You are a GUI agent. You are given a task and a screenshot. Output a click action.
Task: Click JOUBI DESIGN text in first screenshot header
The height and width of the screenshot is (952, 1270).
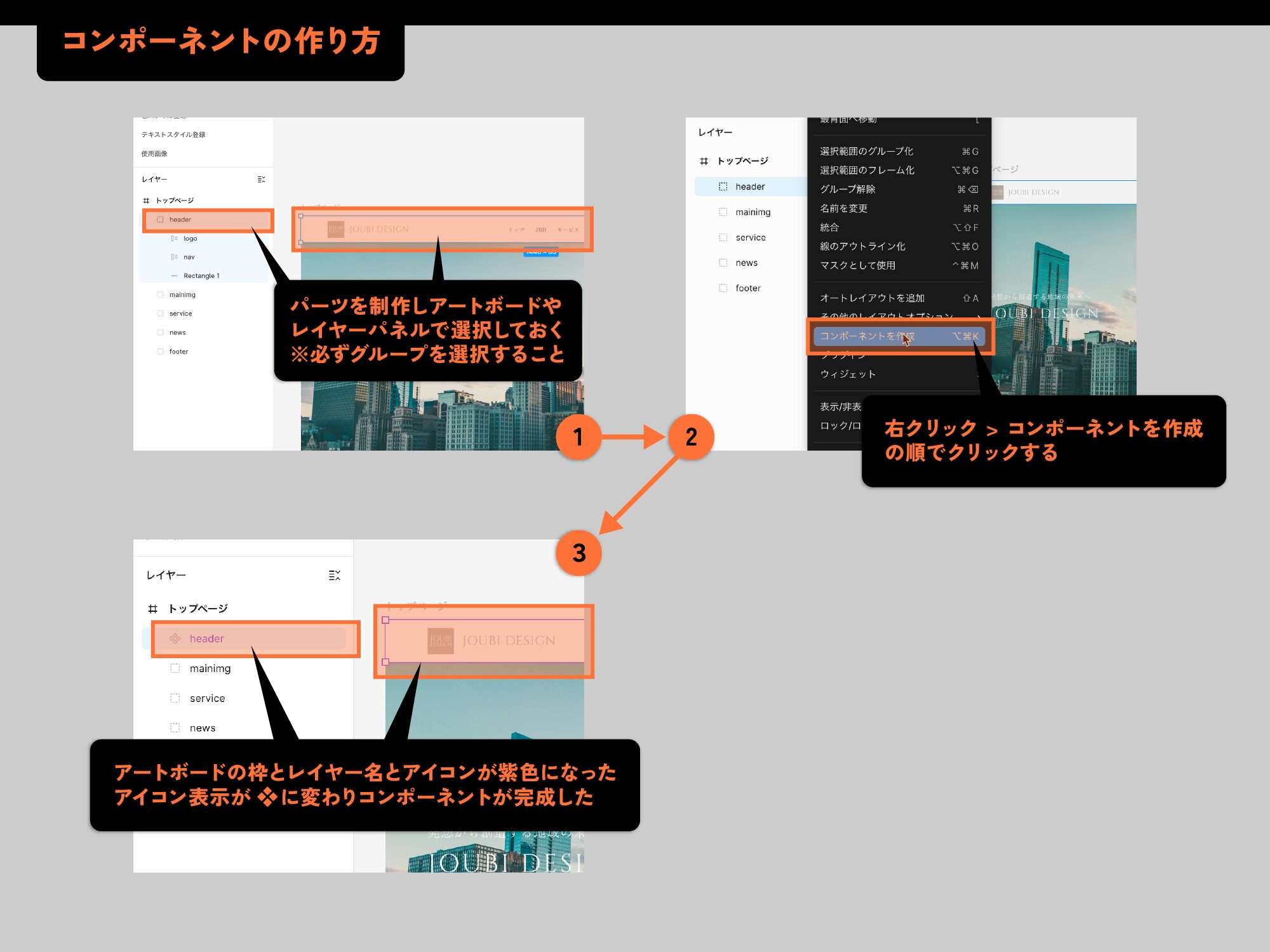coord(379,229)
